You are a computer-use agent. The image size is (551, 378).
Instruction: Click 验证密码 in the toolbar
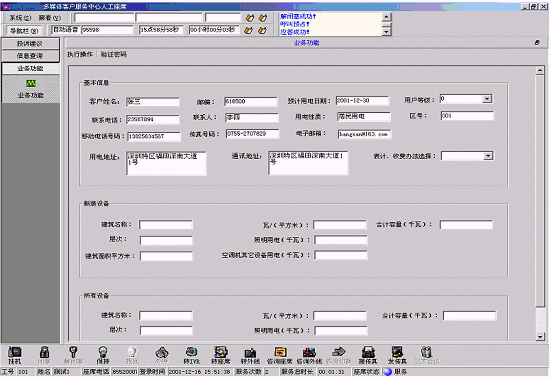click(x=114, y=54)
